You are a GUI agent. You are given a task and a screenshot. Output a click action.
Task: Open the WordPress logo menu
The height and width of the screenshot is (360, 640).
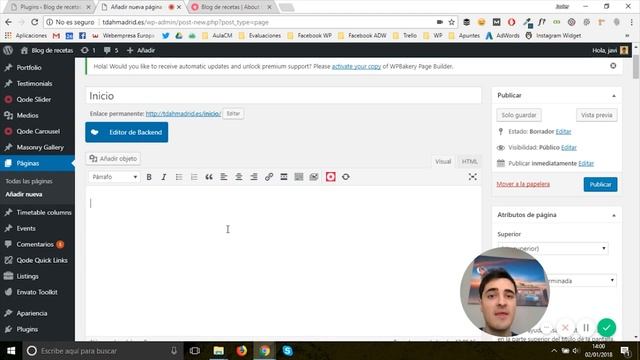pyautogui.click(x=8, y=50)
